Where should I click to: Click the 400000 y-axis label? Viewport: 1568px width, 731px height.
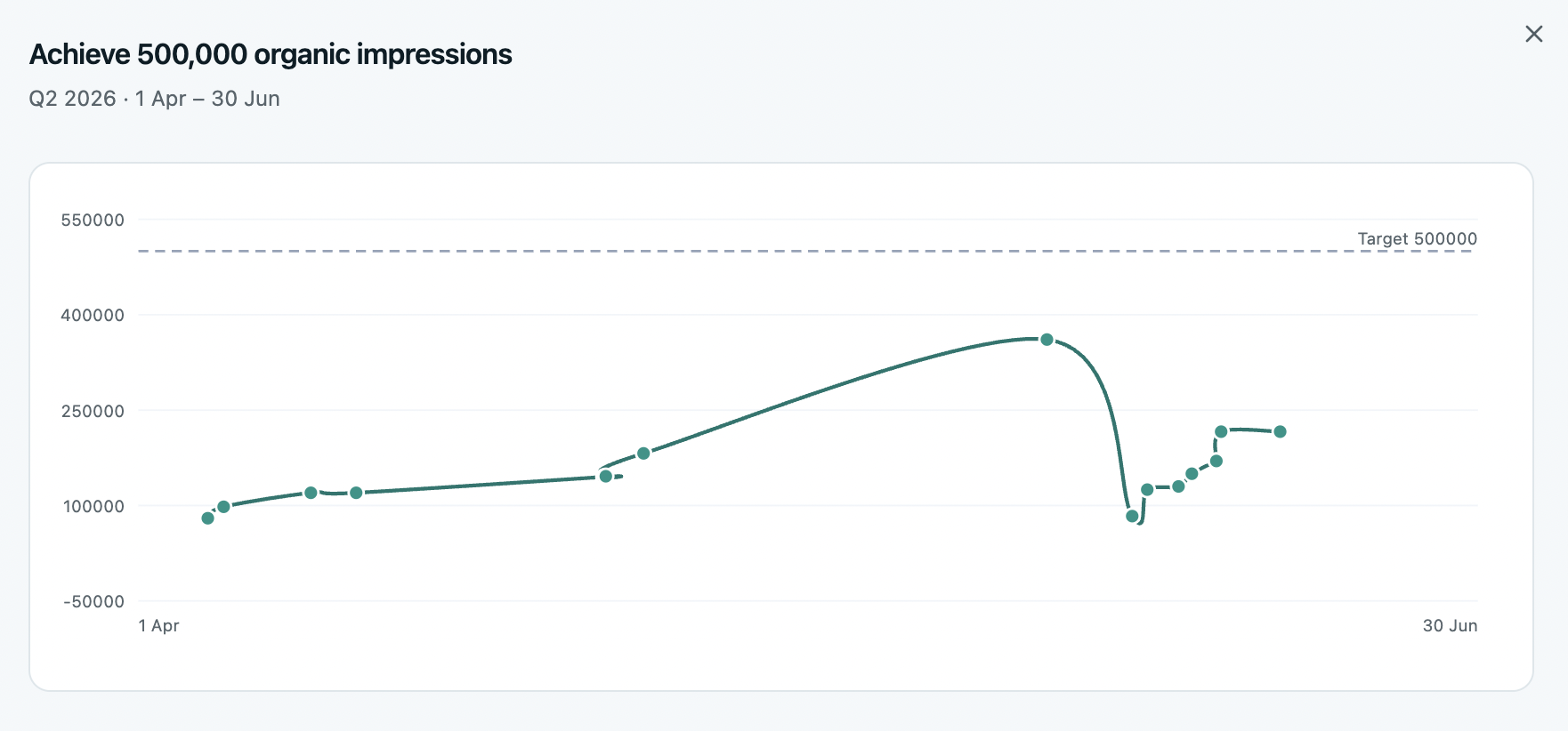[x=93, y=315]
